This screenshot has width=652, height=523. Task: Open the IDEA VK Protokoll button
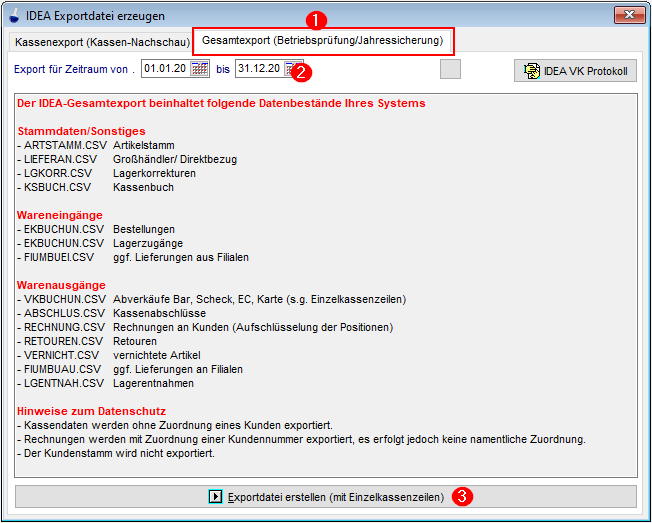575,71
